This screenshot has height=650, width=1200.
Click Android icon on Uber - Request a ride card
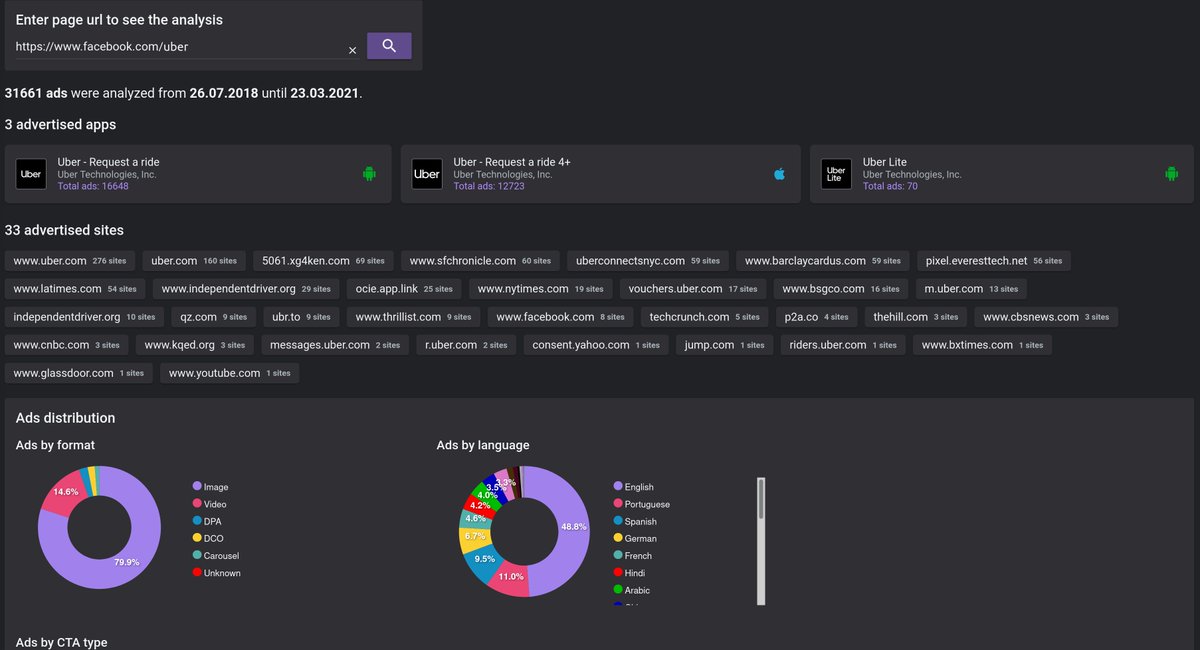(369, 174)
